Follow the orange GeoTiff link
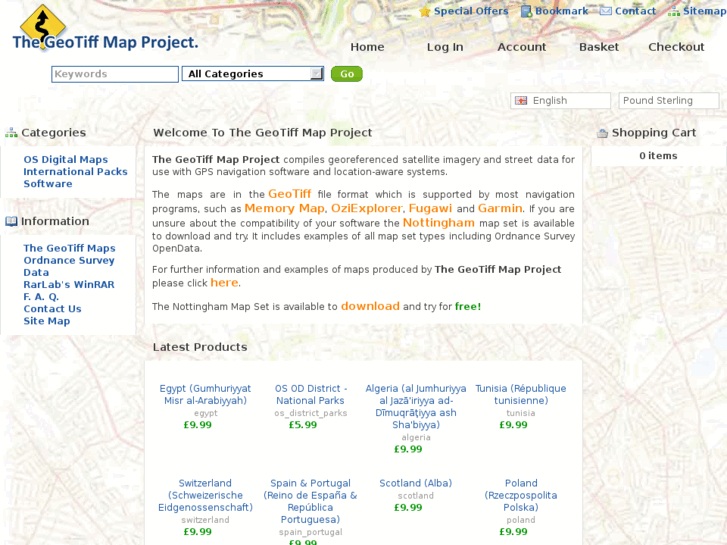 (x=290, y=194)
